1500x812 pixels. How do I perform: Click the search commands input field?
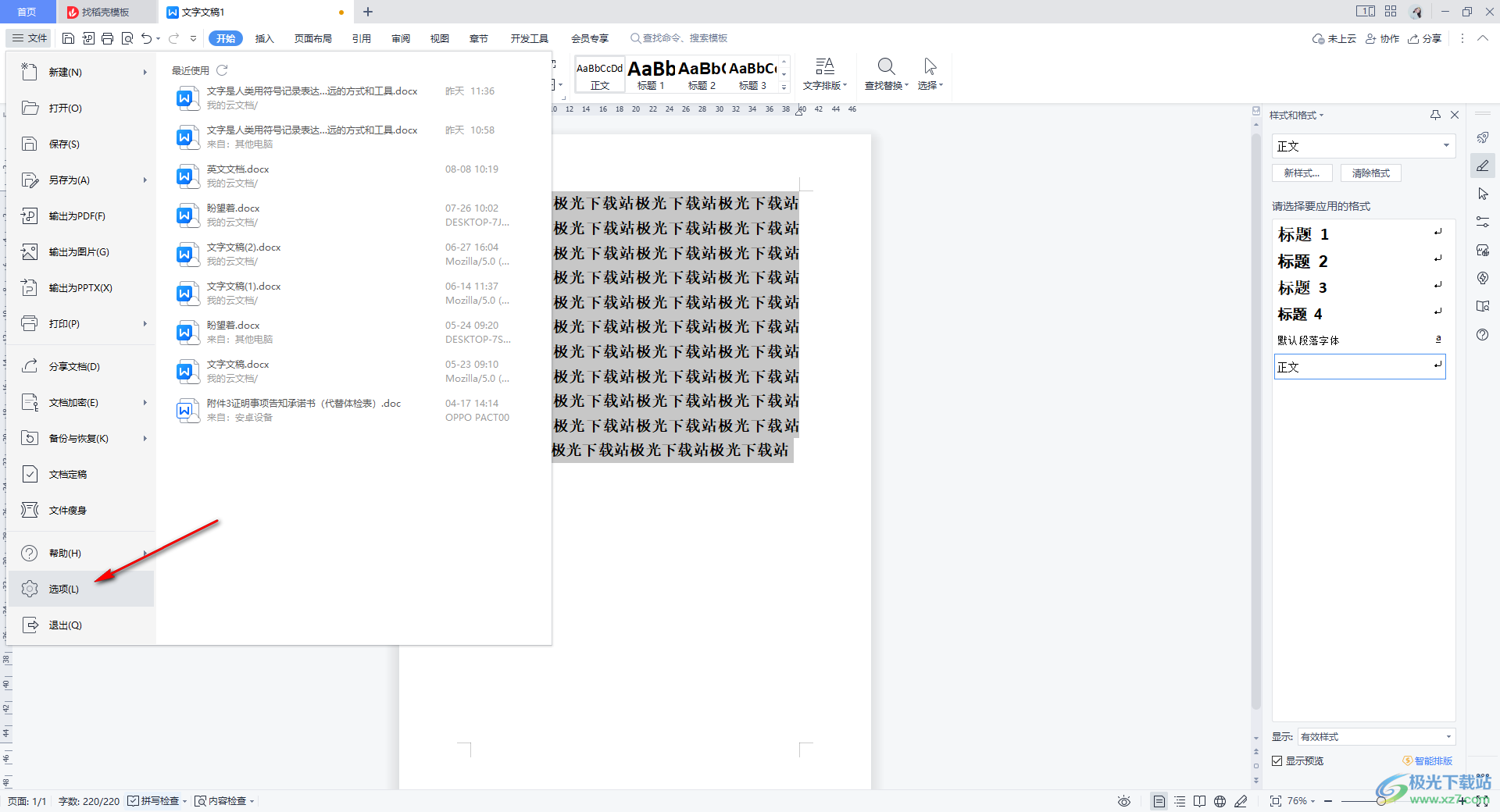[684, 38]
